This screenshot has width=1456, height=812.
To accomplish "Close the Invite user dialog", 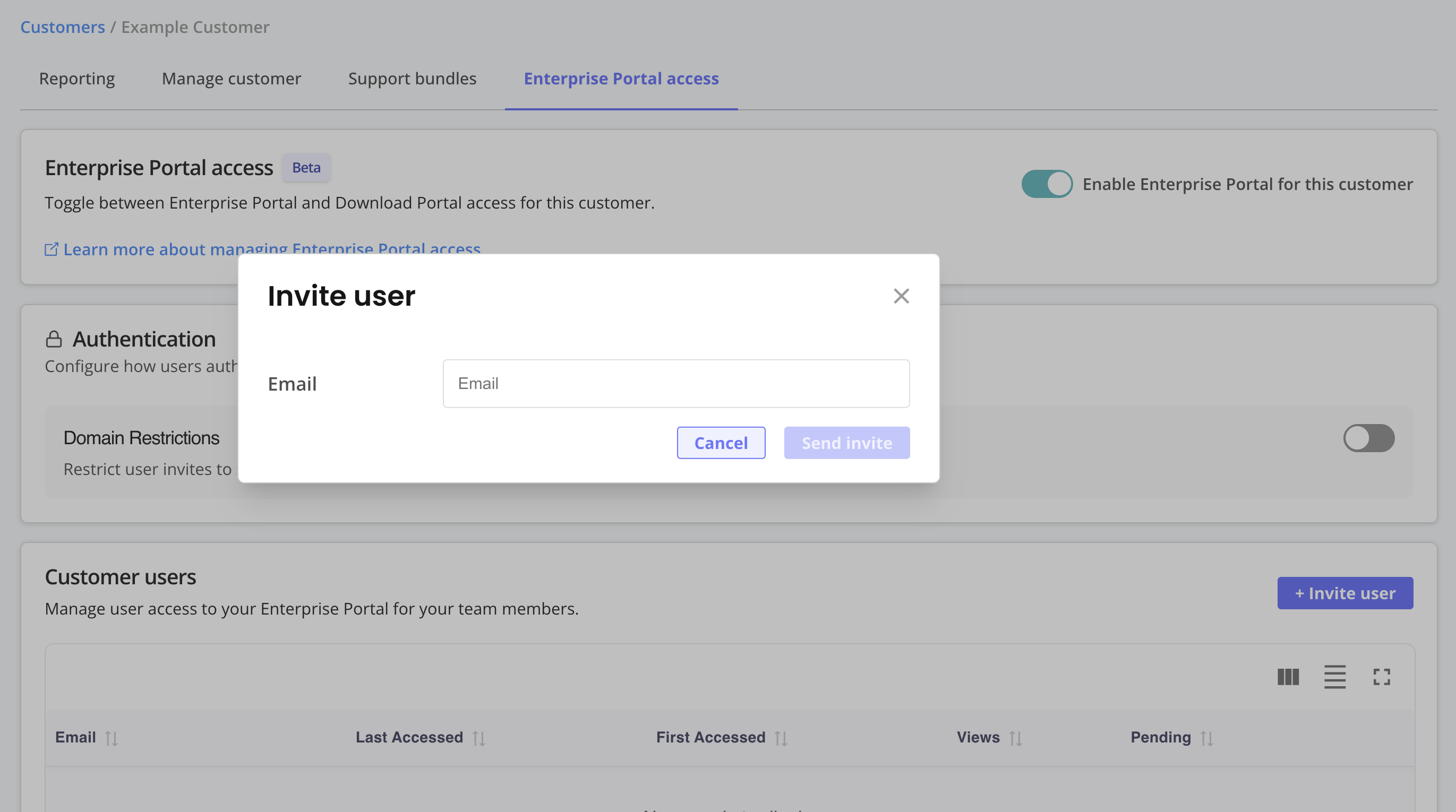I will pyautogui.click(x=901, y=296).
